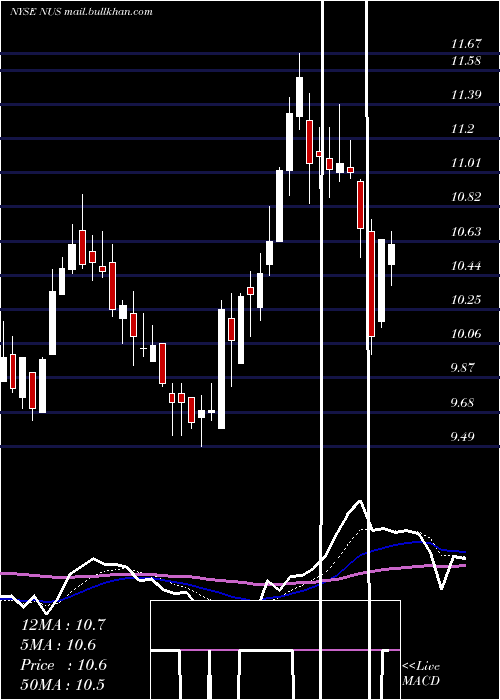This screenshot has width=500, height=700.
Task: Click the 5MA : 10.6 value
Action: coord(58,645)
